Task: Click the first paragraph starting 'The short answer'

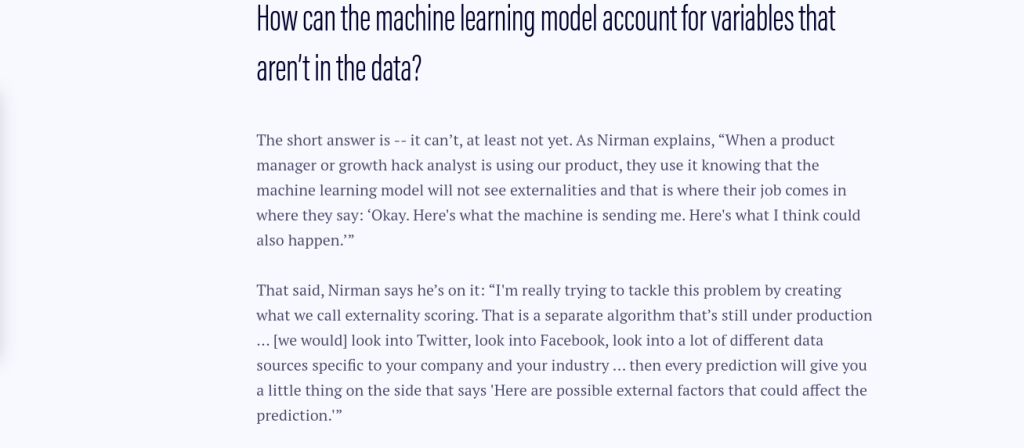Action: tap(560, 190)
